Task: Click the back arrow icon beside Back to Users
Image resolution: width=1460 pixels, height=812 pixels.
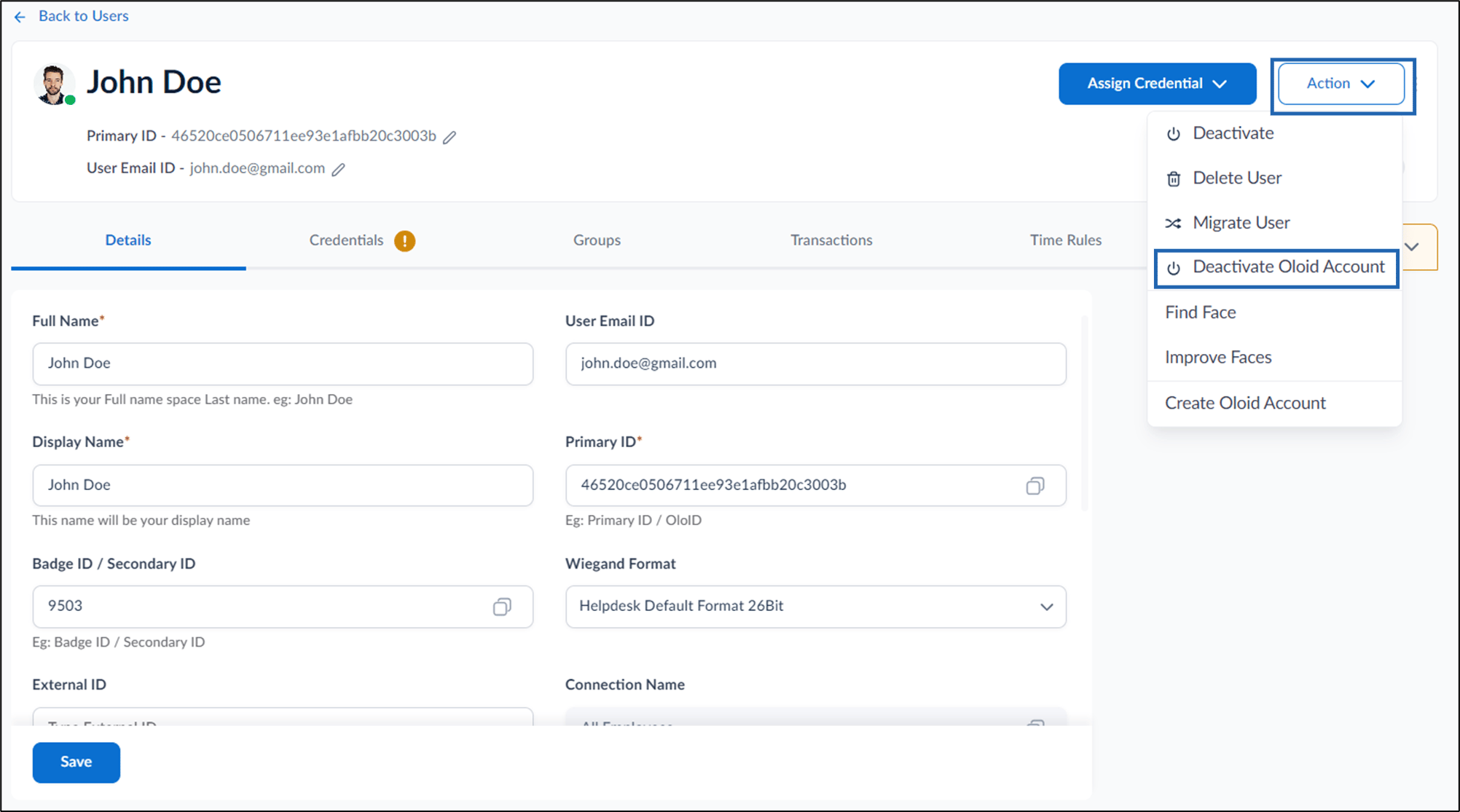Action: 20,17
